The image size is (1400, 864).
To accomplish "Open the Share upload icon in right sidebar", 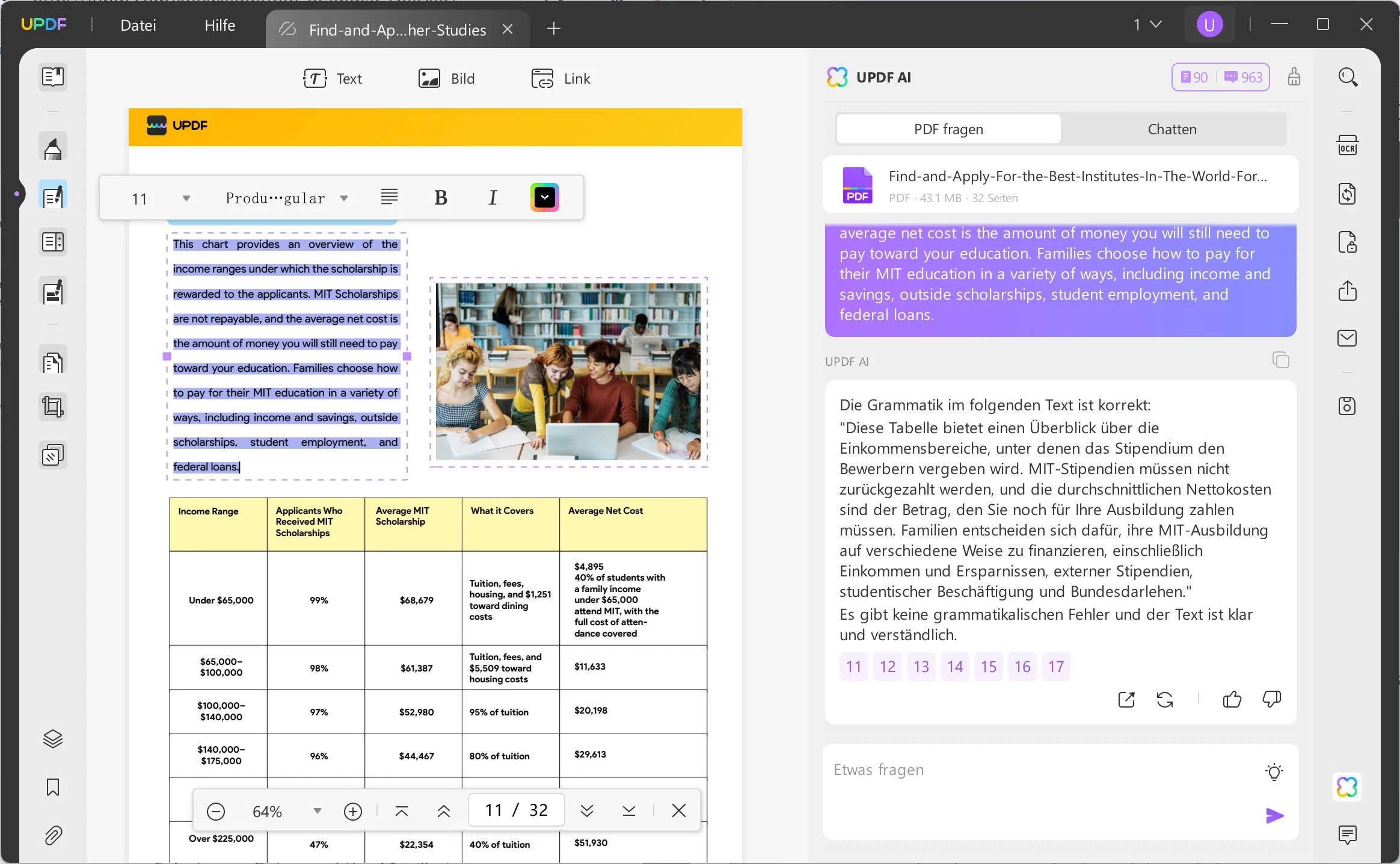I will pos(1348,290).
